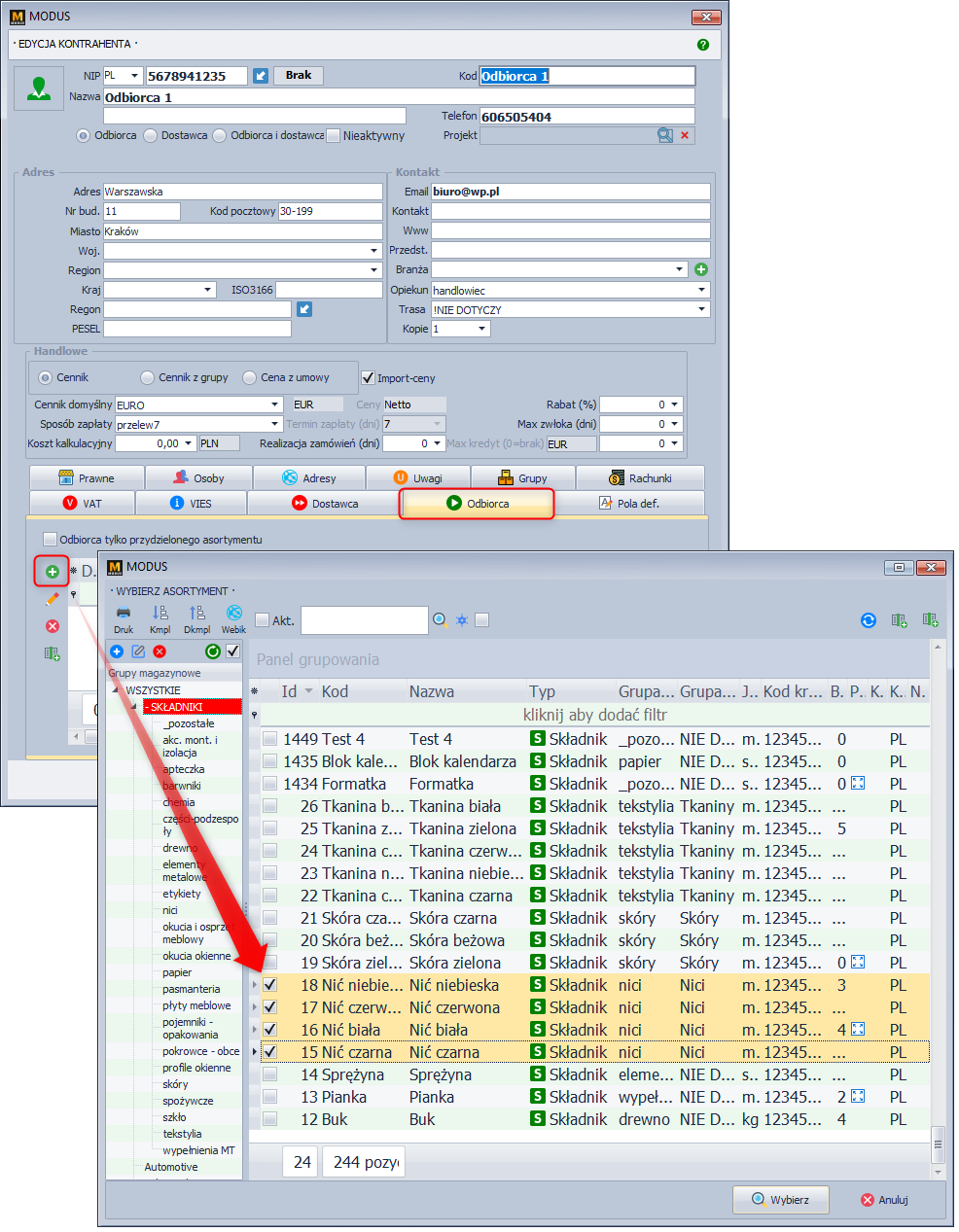Screen dimensions: 959x1232
Task: Click the blue add group icon
Action: [x=117, y=651]
